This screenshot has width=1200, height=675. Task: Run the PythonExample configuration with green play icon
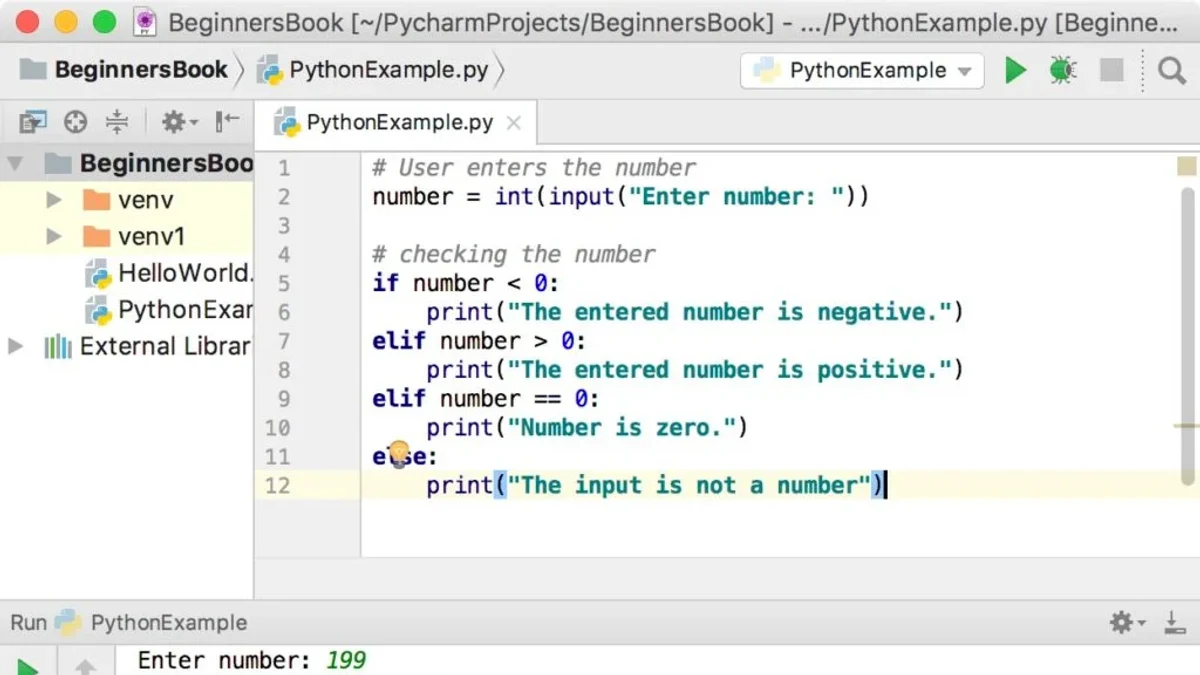click(x=1016, y=70)
